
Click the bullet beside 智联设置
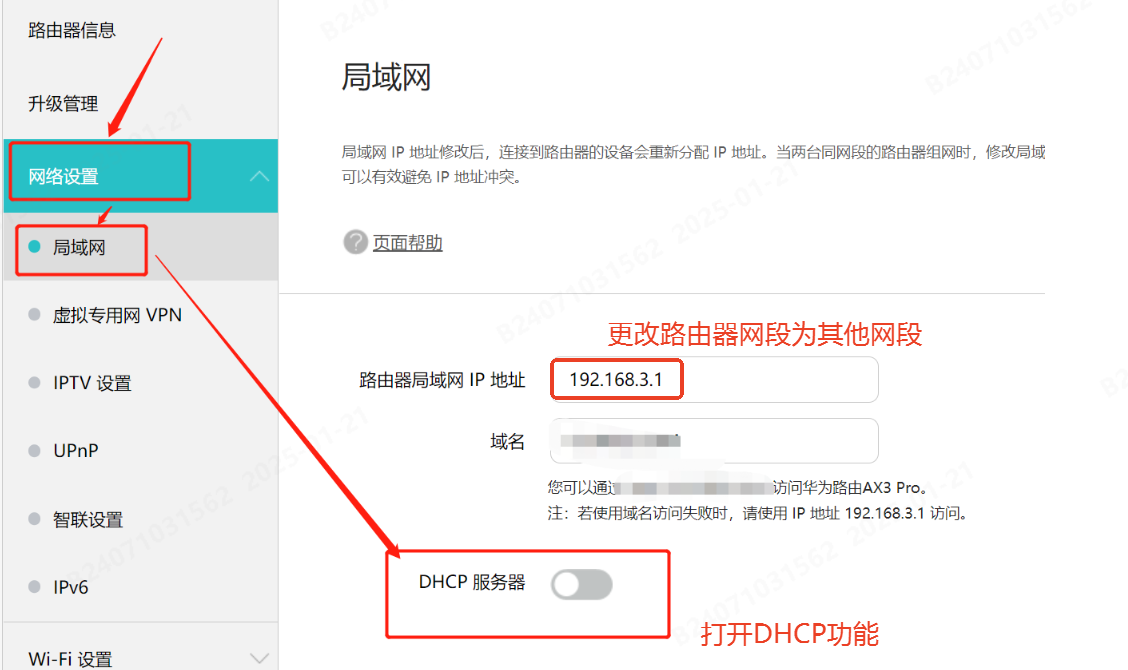point(34,519)
